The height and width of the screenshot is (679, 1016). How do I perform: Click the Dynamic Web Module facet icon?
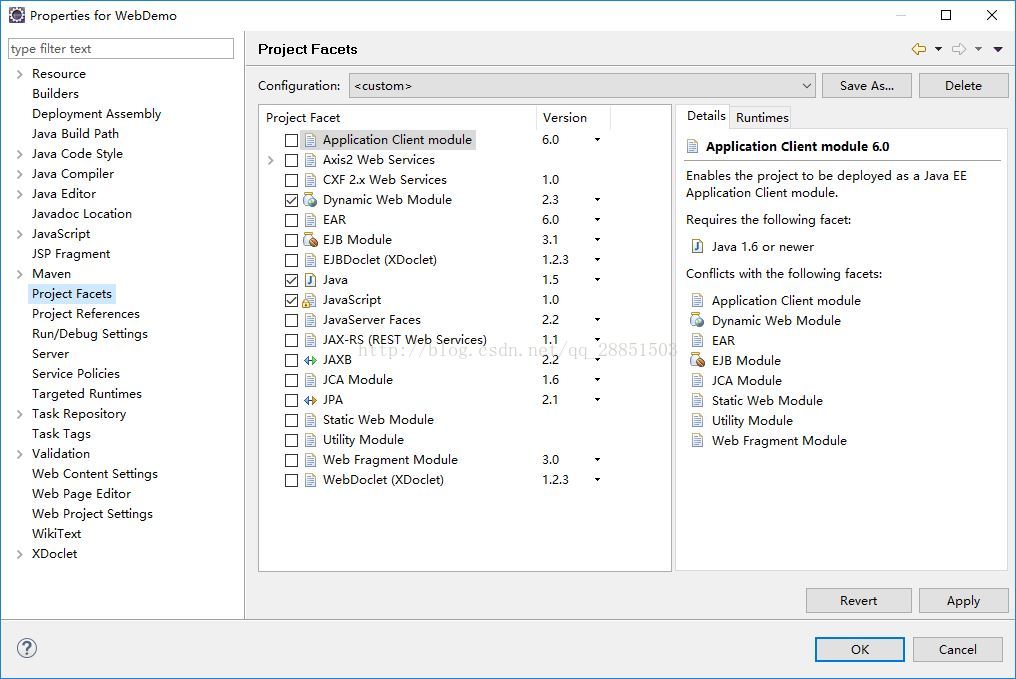[310, 200]
